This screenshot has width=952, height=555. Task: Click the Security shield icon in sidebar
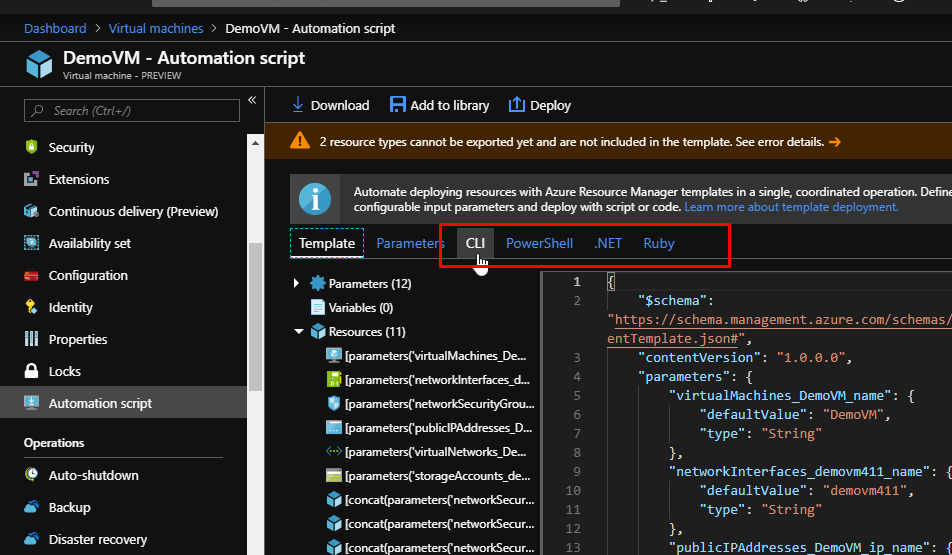32,147
